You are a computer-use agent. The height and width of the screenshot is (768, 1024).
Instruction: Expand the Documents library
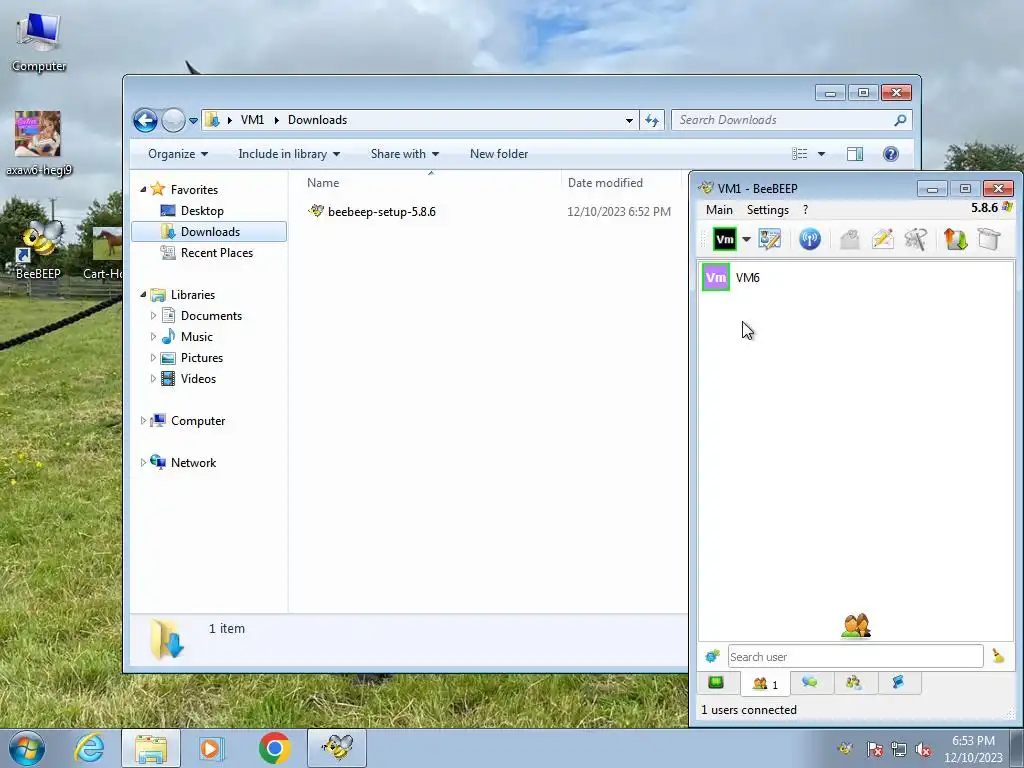coord(153,316)
